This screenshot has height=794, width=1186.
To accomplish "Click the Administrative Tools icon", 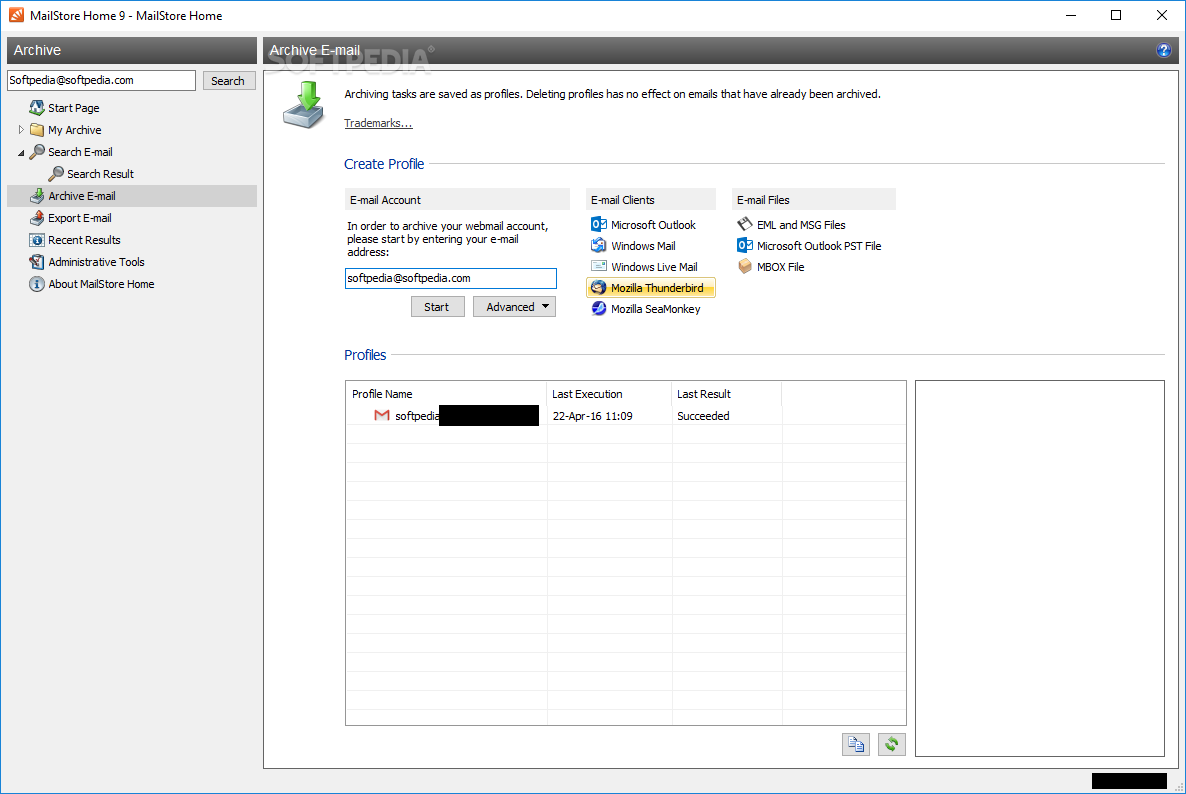I will (x=36, y=262).
